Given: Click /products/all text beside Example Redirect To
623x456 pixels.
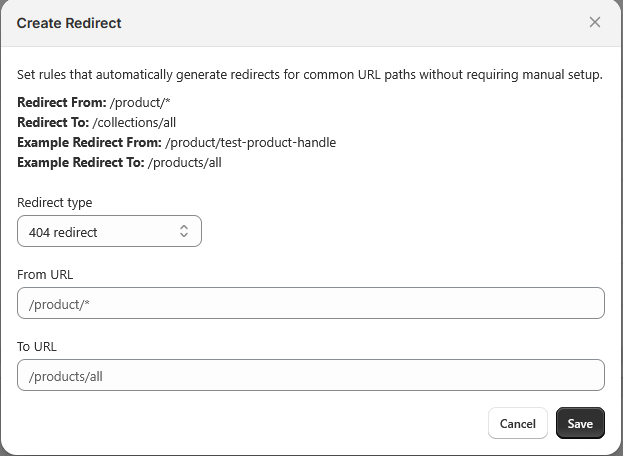Looking at the screenshot, I should (x=184, y=162).
